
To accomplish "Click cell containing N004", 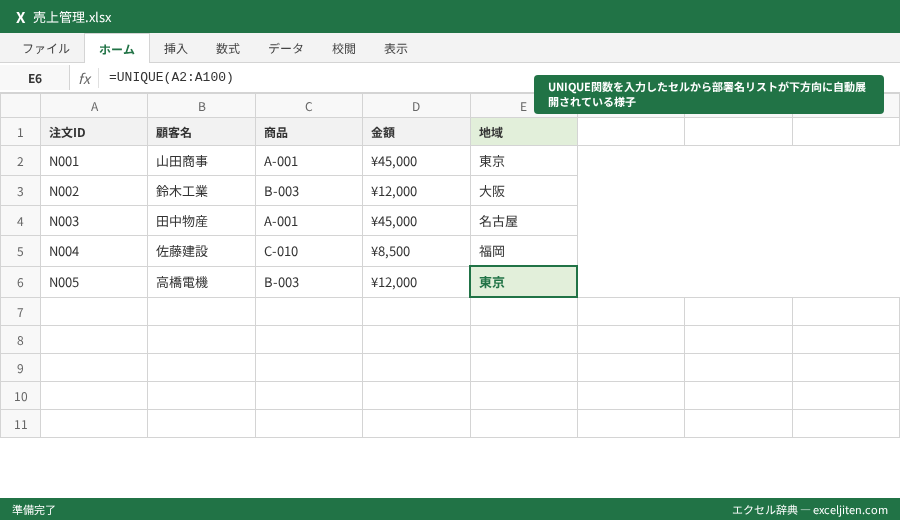I will pos(94,251).
